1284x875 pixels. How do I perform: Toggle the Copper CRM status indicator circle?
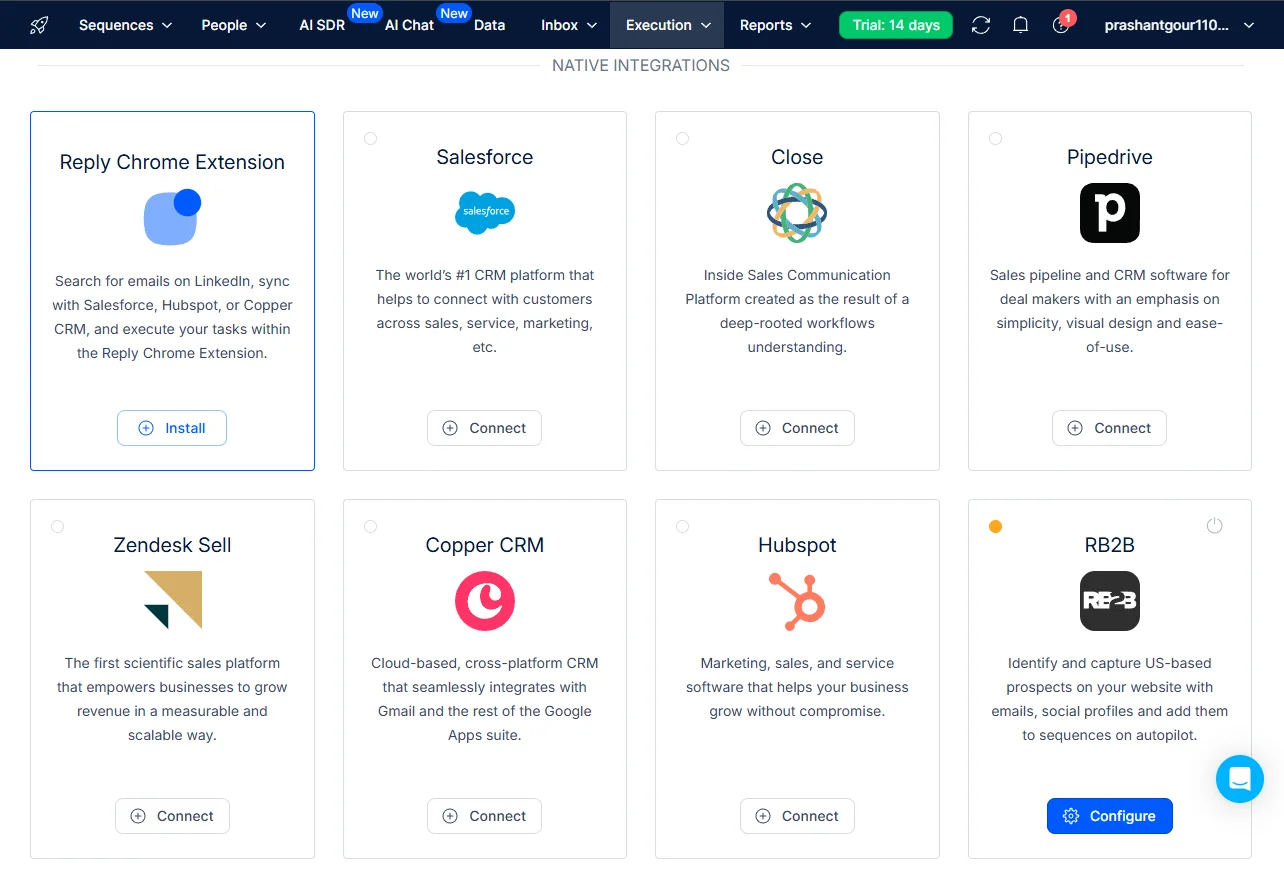[370, 526]
